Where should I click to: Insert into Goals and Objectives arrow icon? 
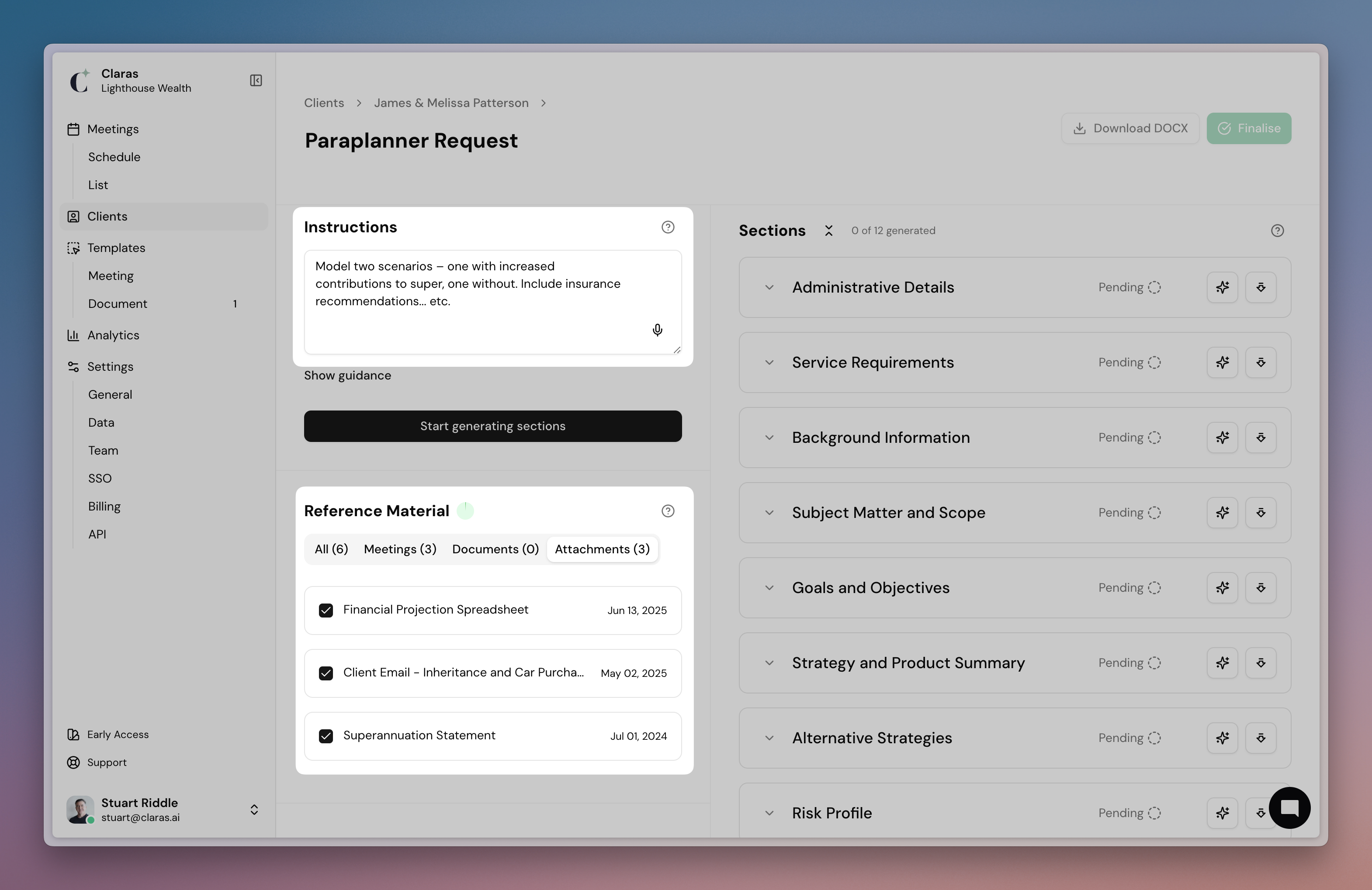1261,587
